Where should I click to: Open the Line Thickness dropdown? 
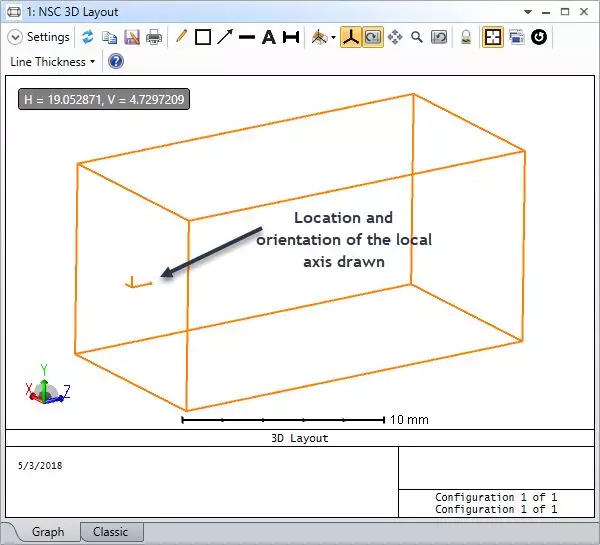[52, 62]
